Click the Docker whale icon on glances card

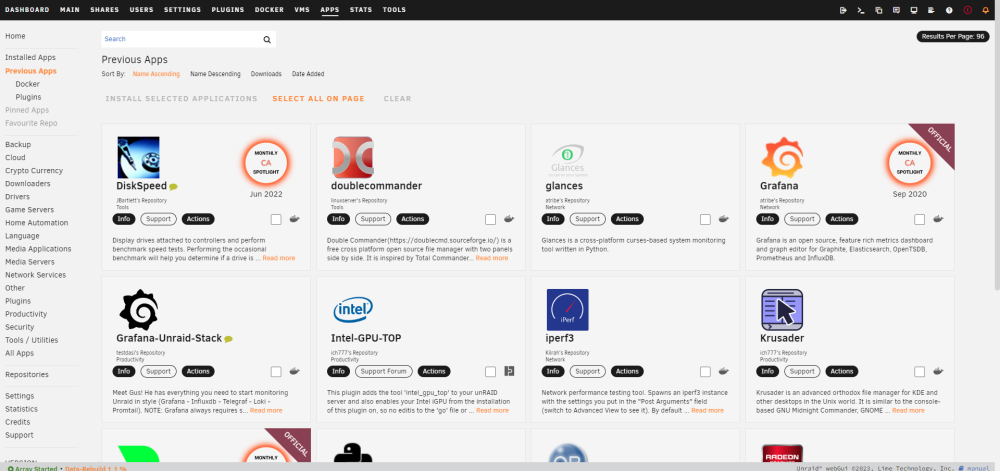(x=724, y=219)
